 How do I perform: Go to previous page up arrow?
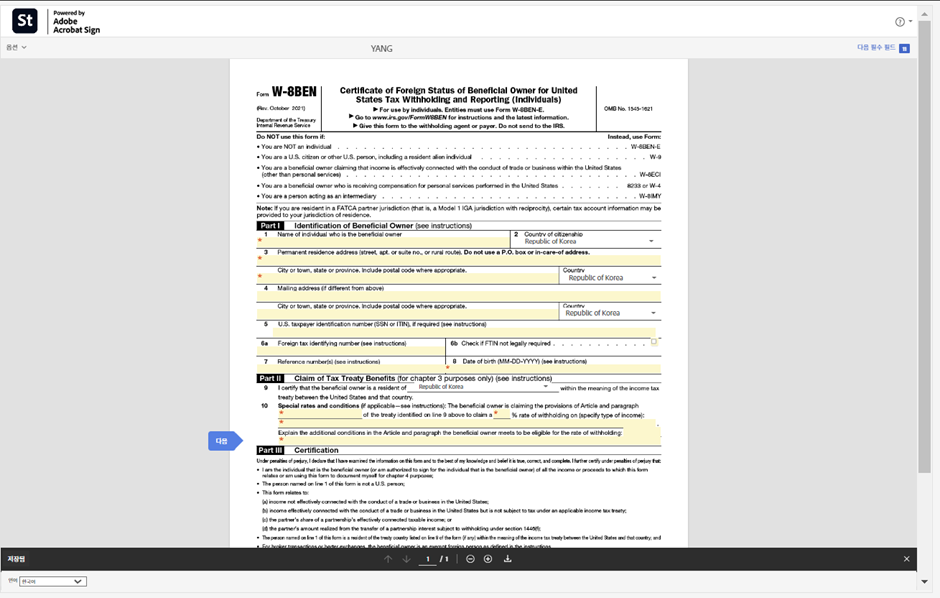388,559
